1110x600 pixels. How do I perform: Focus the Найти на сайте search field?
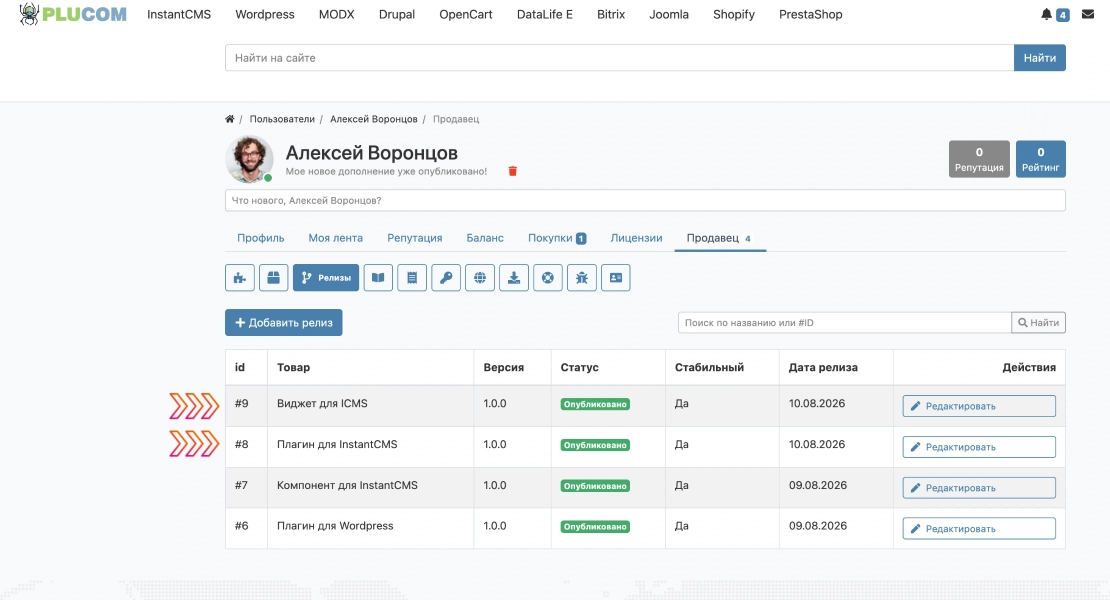[619, 58]
